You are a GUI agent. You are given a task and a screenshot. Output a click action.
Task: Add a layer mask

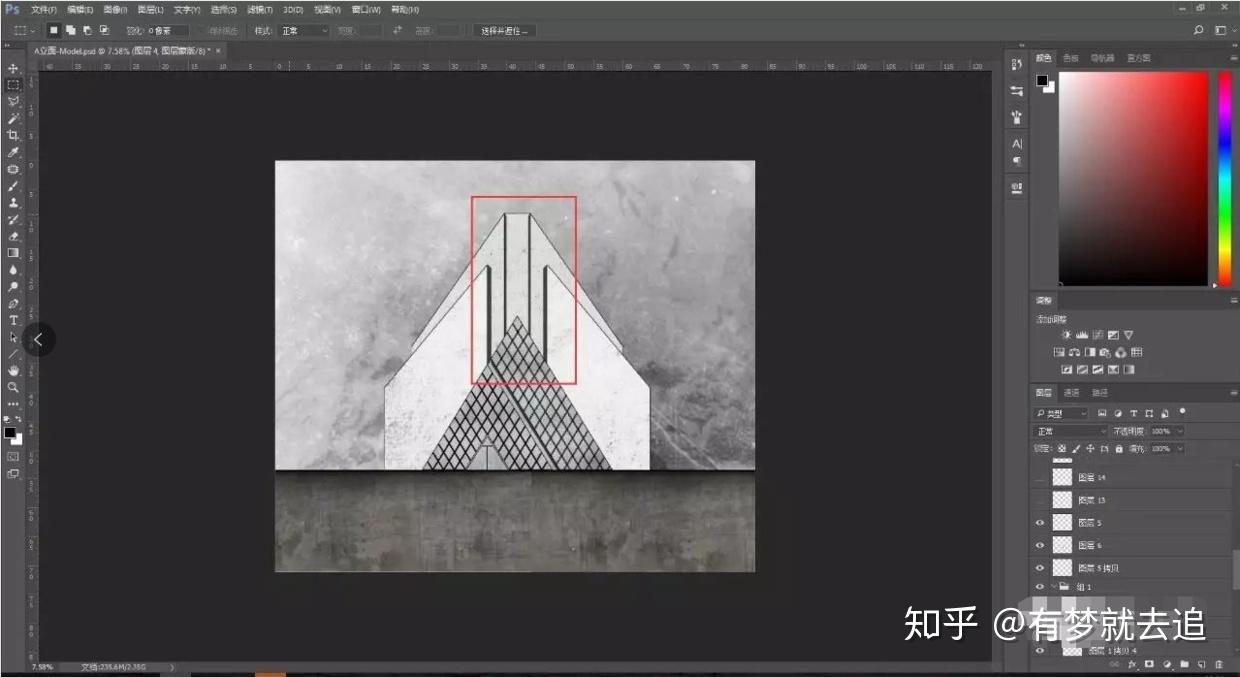1149,664
